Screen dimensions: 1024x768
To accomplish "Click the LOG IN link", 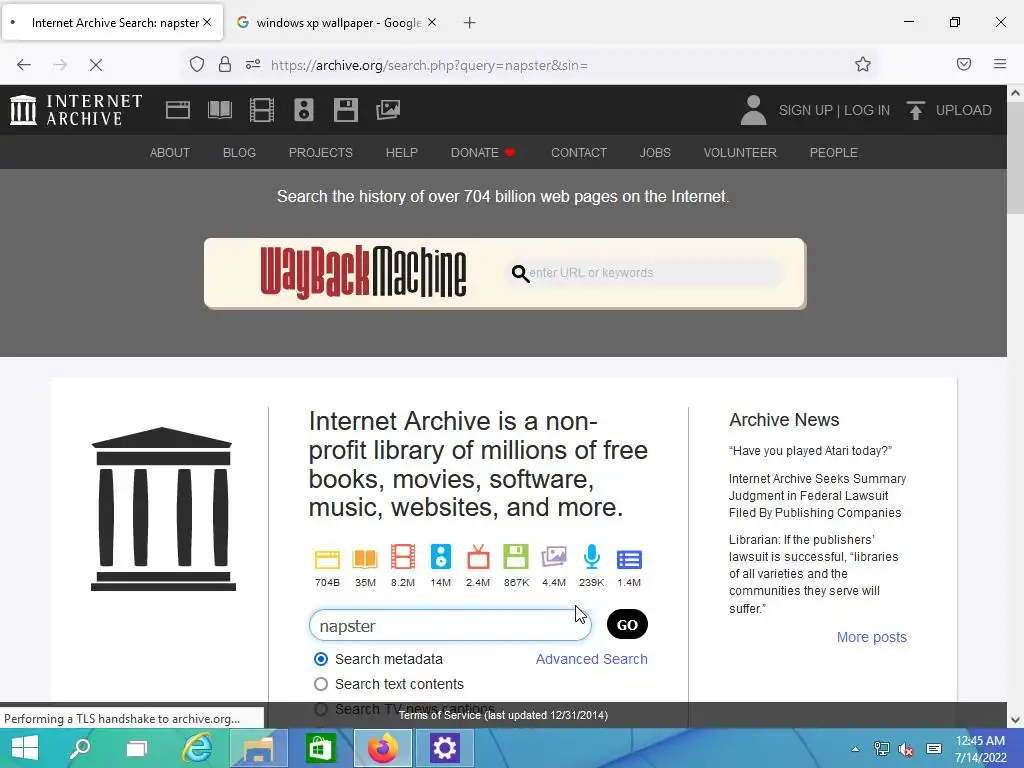I will (867, 110).
